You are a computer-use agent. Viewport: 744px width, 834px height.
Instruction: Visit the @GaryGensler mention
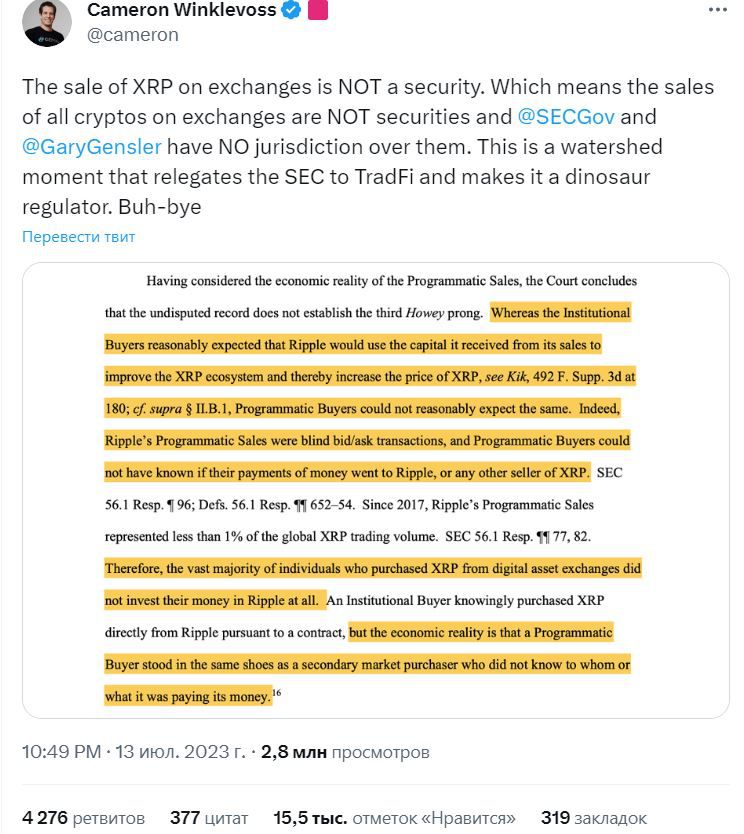pyautogui.click(x=91, y=146)
